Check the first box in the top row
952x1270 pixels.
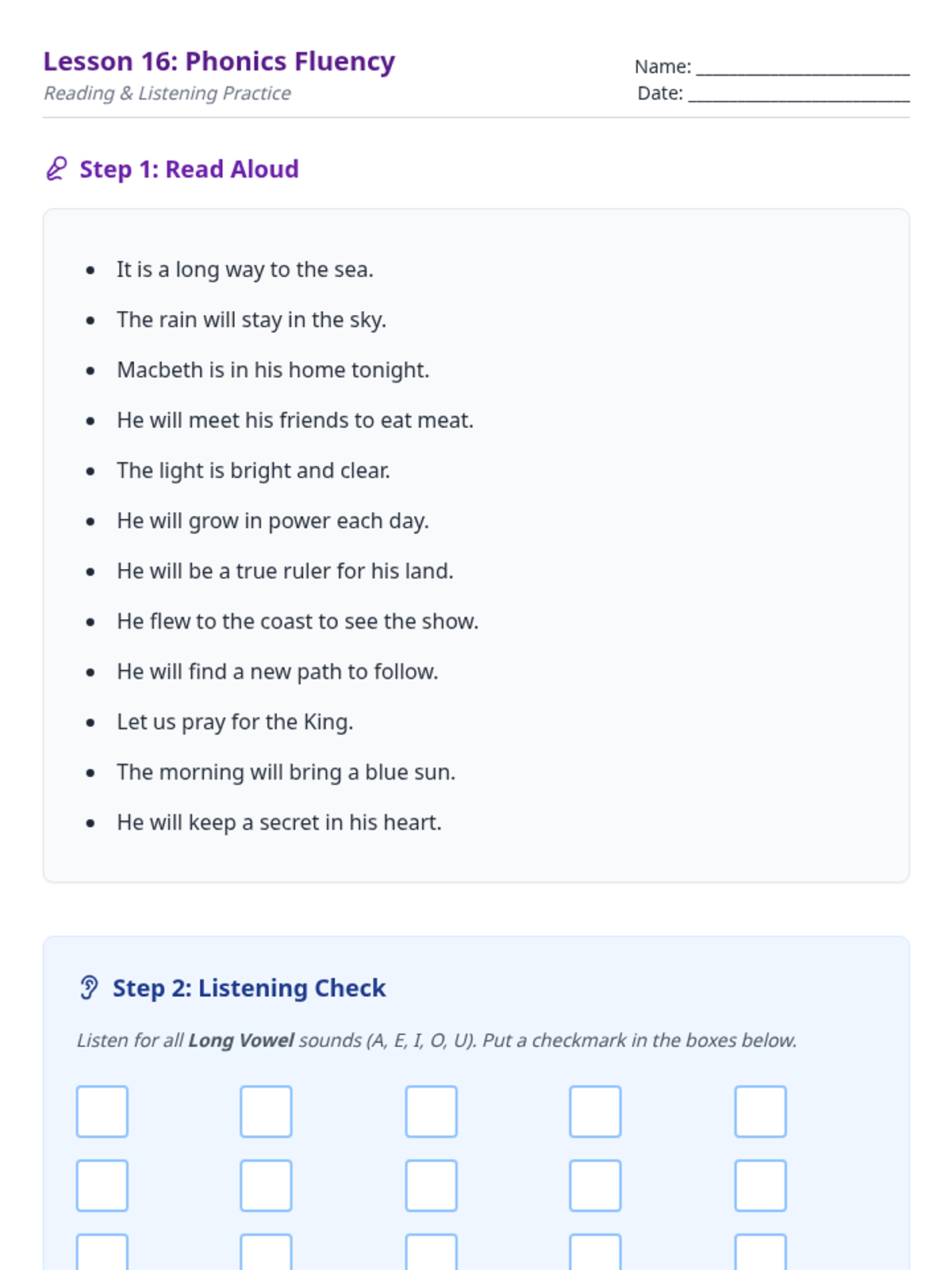click(102, 1111)
